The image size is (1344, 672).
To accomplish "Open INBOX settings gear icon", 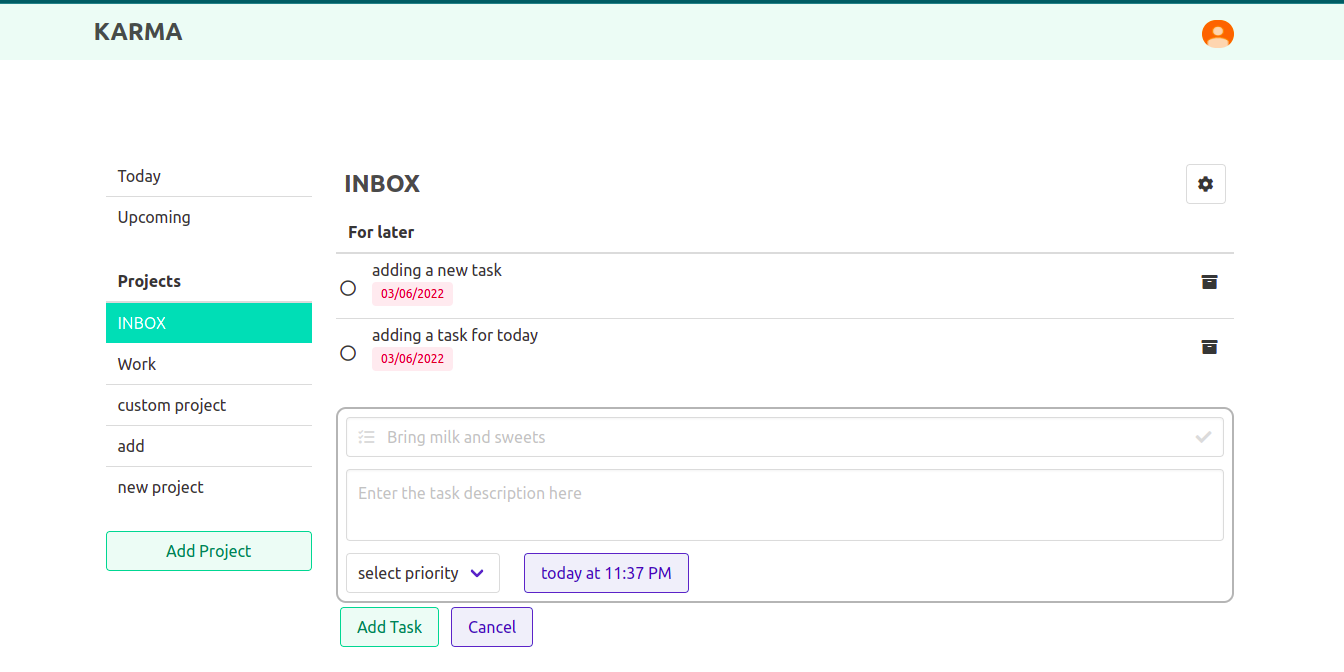I will pos(1206,184).
